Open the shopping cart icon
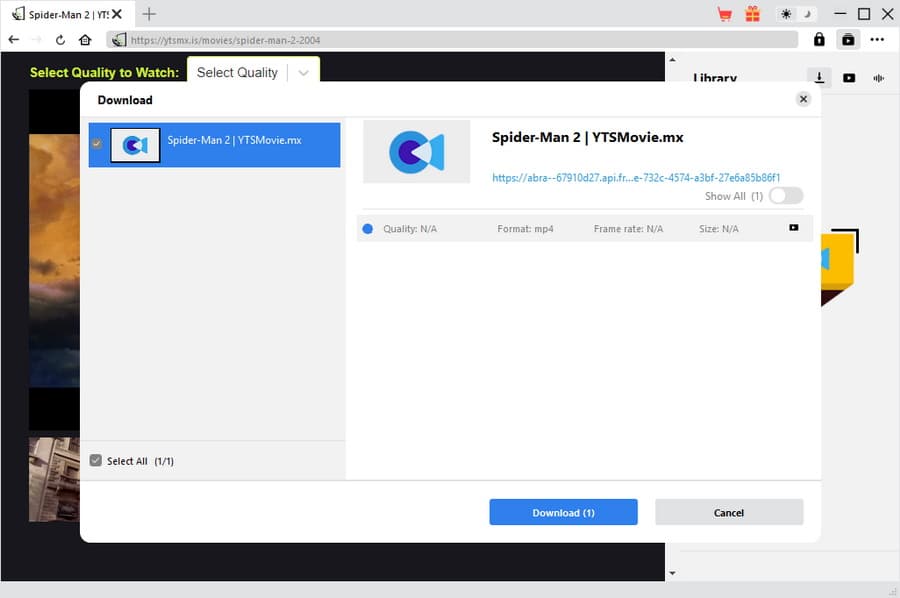The height and width of the screenshot is (598, 900). (725, 14)
